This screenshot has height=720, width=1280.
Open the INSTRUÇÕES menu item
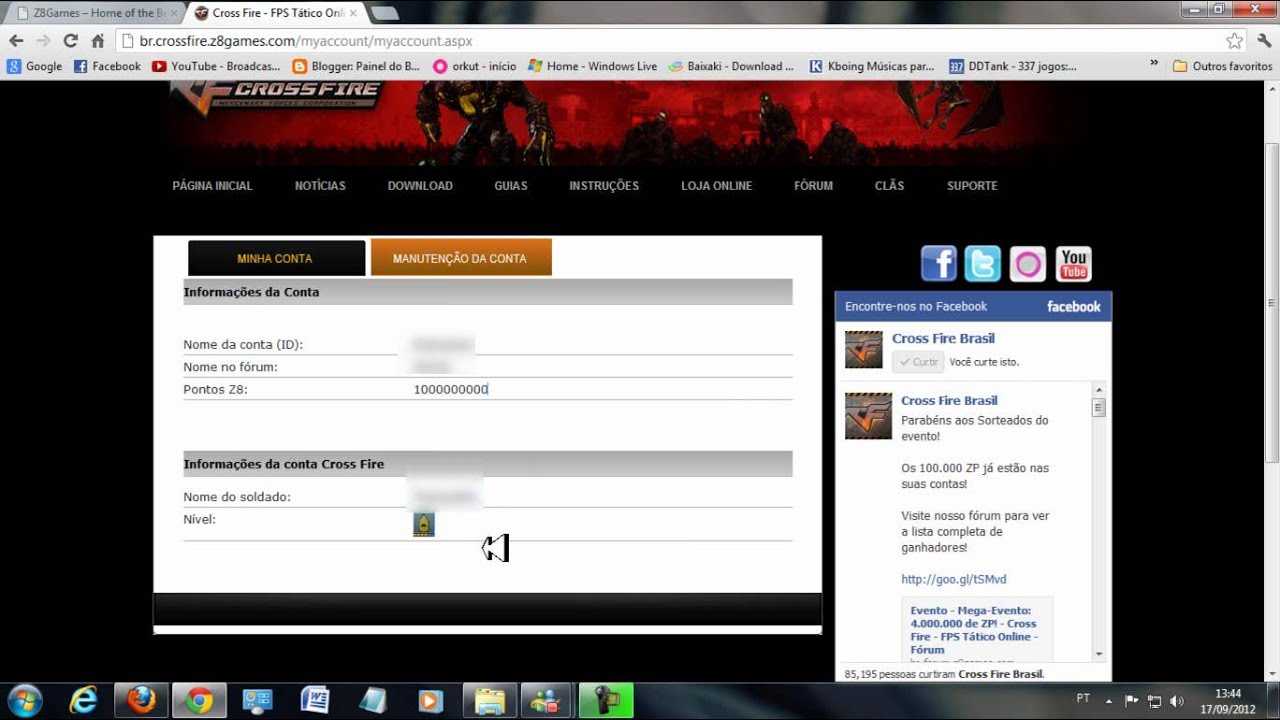(604, 186)
